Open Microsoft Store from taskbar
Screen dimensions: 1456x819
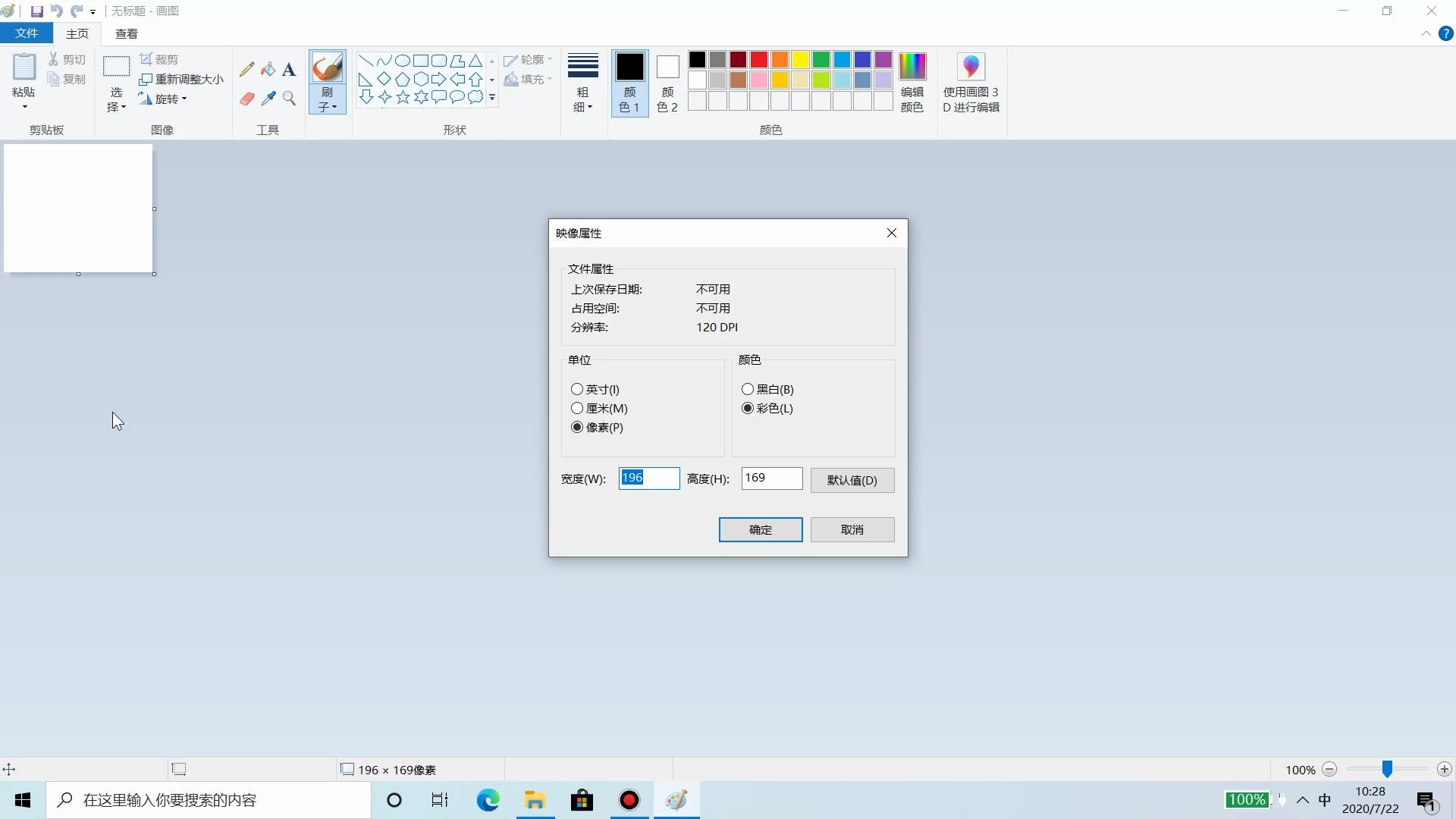coord(582,800)
